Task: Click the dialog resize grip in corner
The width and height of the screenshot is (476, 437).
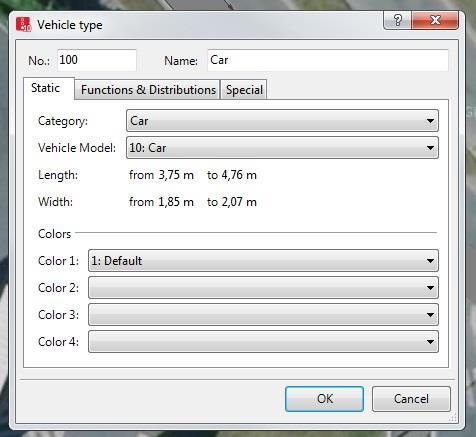Action: [x=453, y=418]
